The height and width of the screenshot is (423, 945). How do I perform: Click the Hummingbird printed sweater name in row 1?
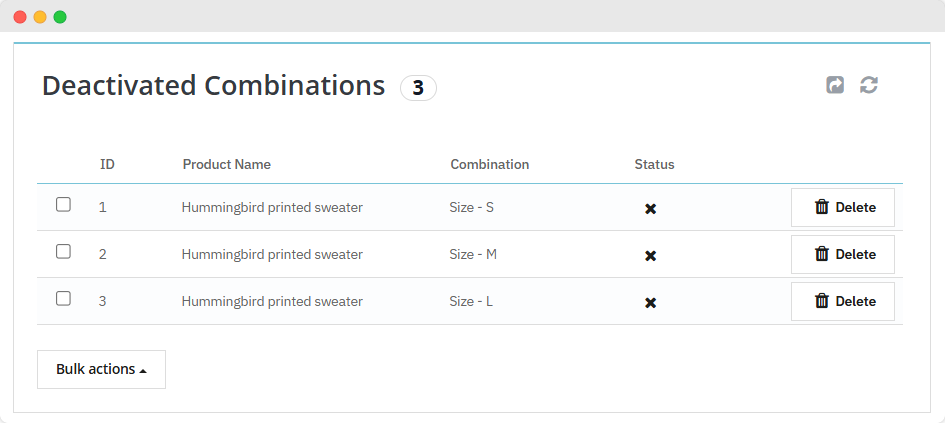click(x=272, y=208)
